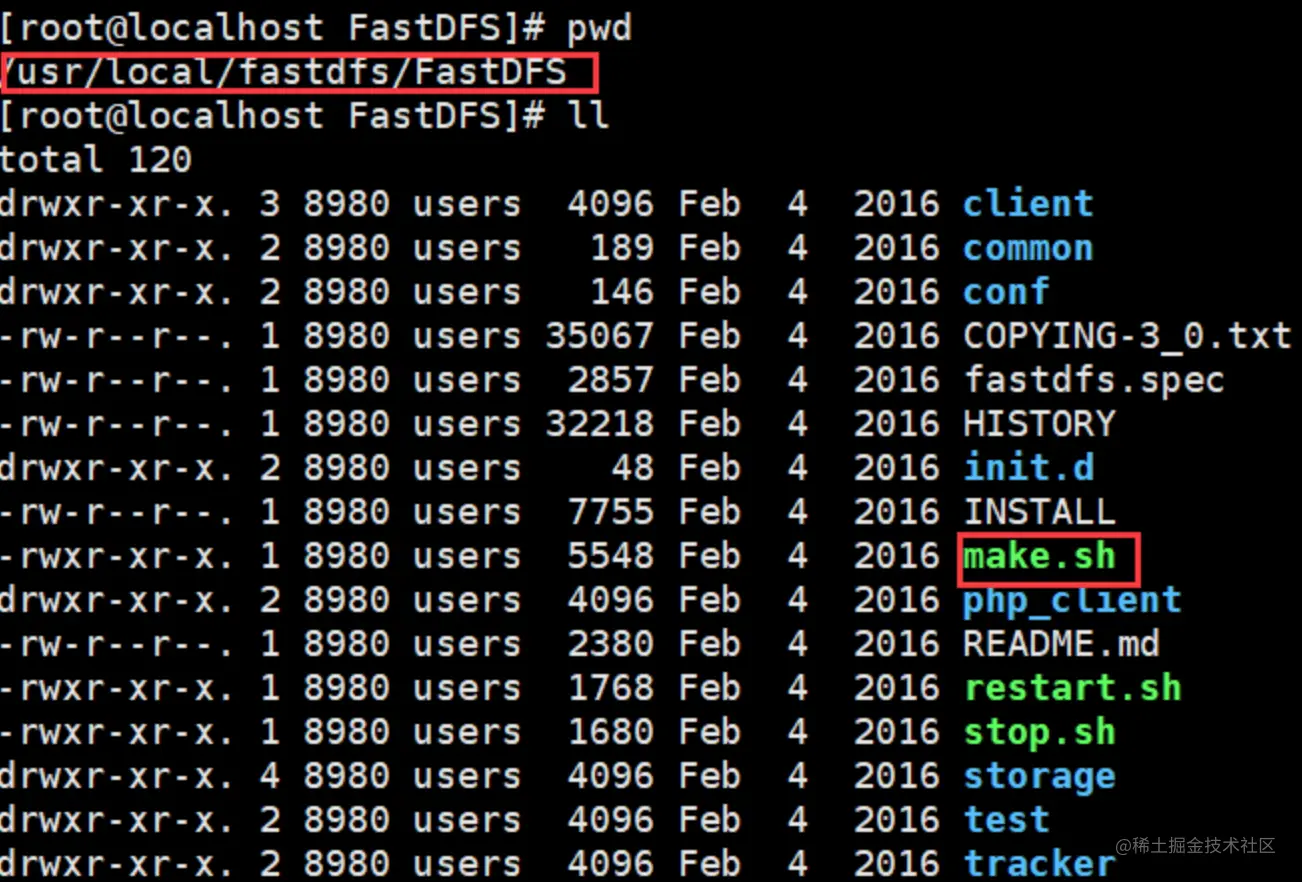This screenshot has width=1302, height=882.
Task: Click the file size 1768
Action: click(610, 688)
